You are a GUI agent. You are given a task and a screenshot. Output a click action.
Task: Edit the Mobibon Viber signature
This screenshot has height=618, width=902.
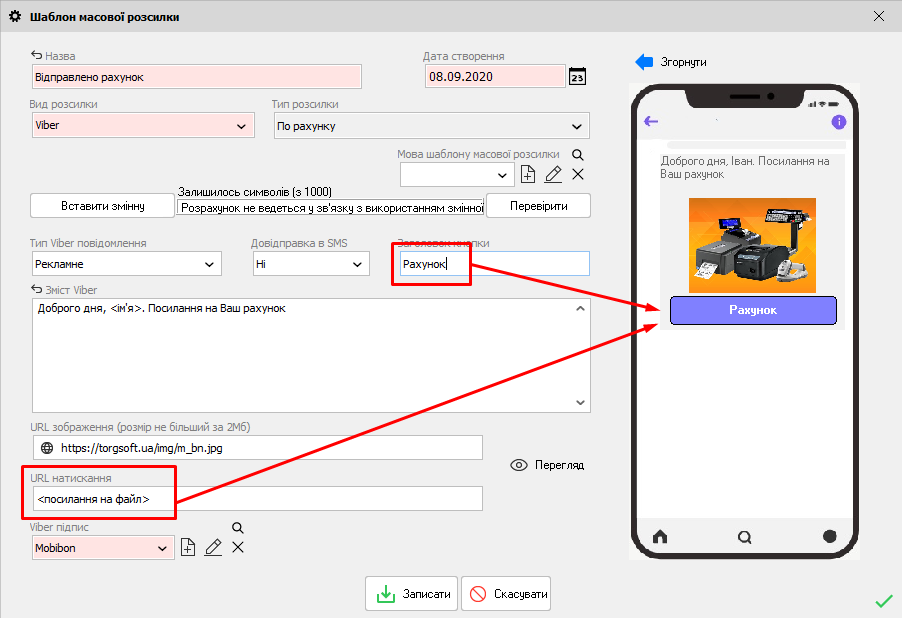click(213, 547)
